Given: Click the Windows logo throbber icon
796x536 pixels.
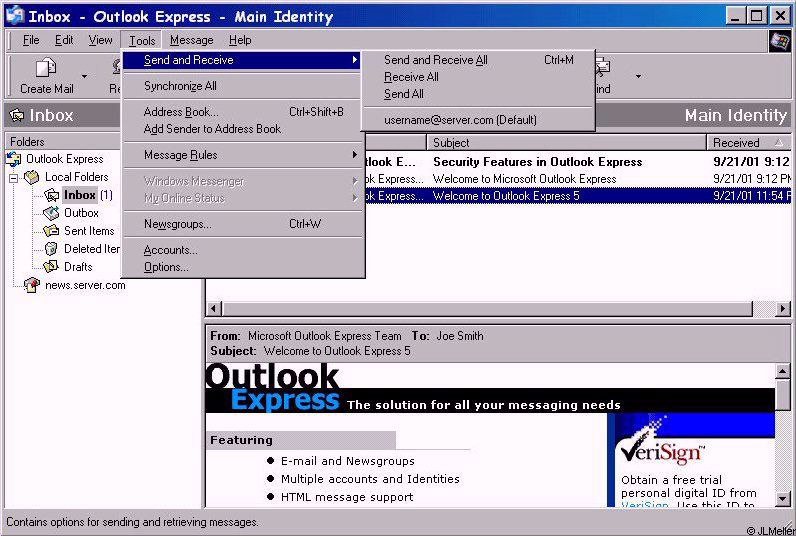Looking at the screenshot, I should point(780,41).
